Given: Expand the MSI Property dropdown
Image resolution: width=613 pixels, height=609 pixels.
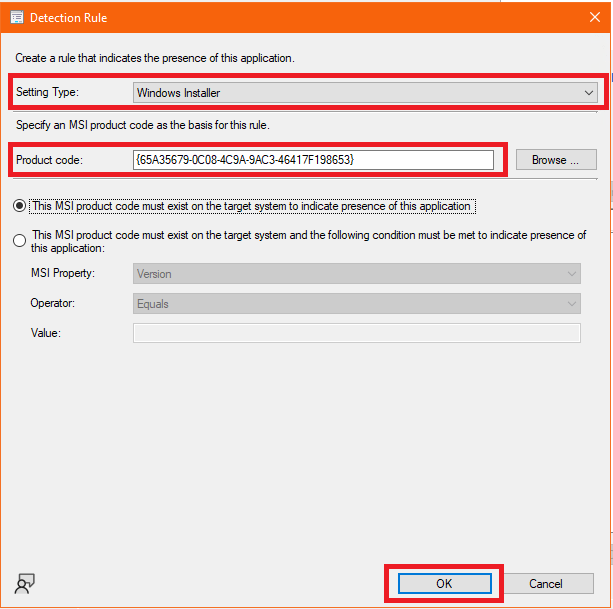Looking at the screenshot, I should click(356, 274).
